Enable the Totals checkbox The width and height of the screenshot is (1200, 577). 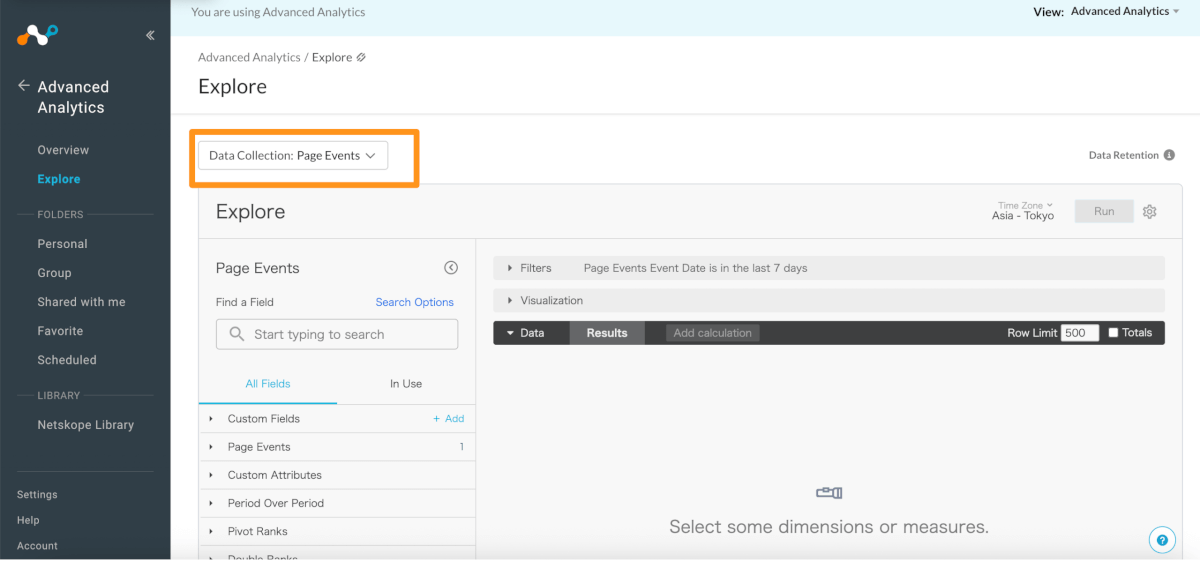[x=1113, y=333]
